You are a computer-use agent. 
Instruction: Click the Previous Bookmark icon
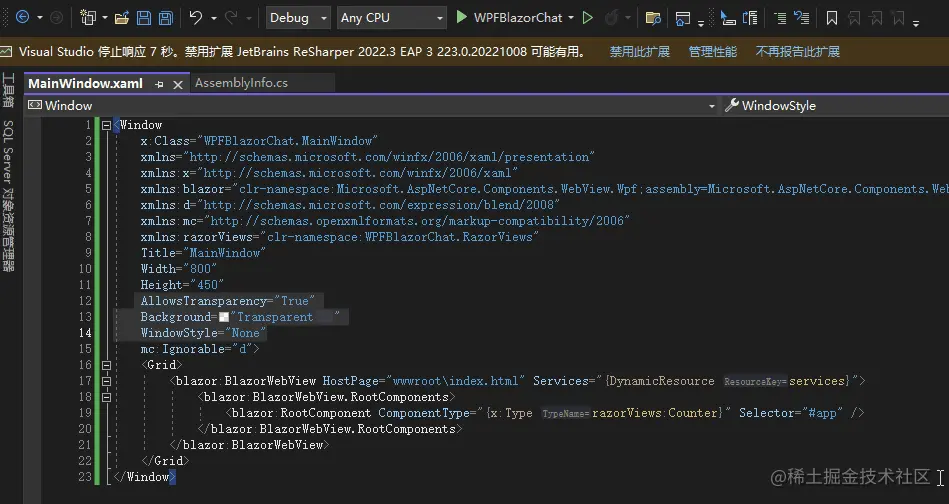(854, 18)
